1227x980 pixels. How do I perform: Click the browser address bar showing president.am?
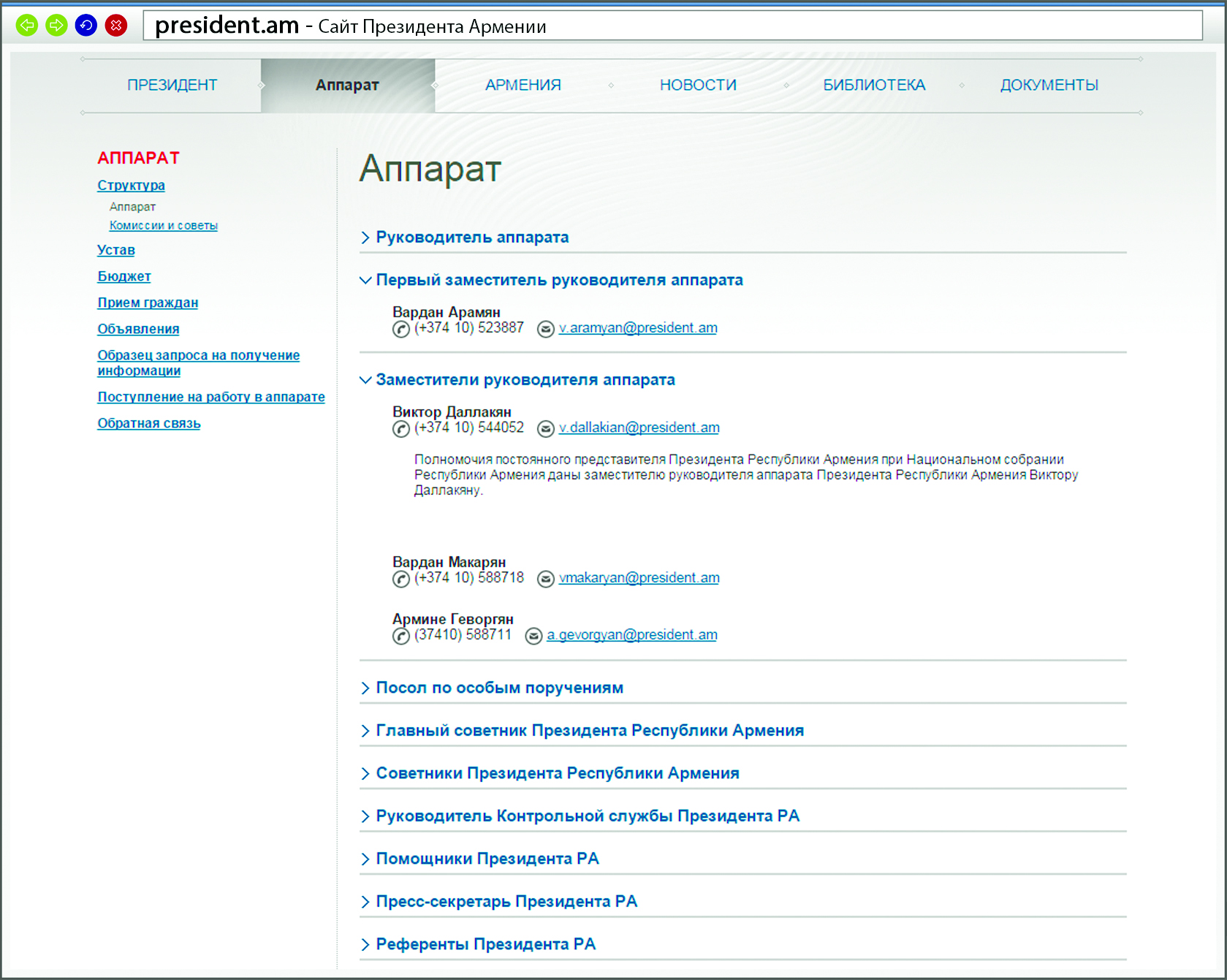point(672,26)
